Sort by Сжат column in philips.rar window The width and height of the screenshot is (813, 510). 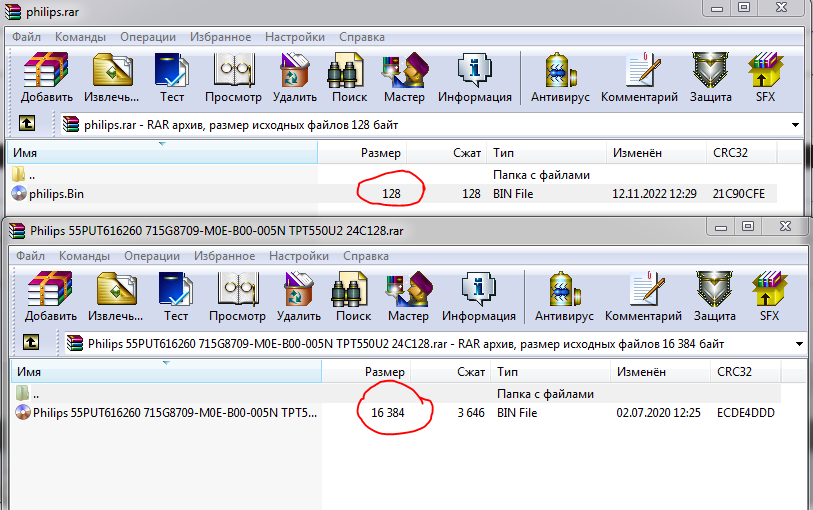click(x=446, y=153)
